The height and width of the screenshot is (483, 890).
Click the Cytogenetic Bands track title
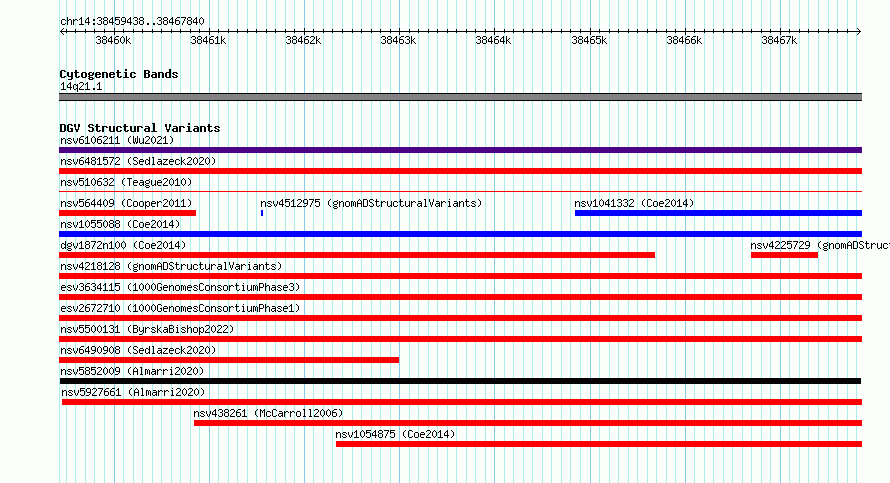pyautogui.click(x=119, y=74)
